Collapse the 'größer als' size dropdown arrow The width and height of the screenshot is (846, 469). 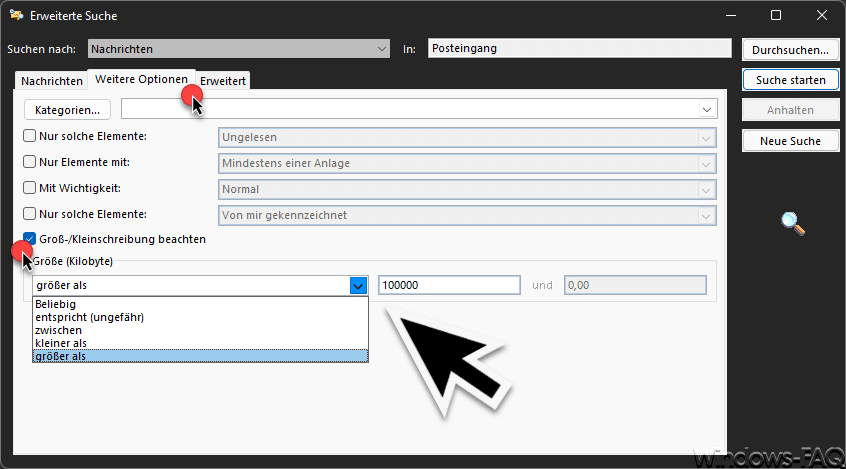[358, 286]
